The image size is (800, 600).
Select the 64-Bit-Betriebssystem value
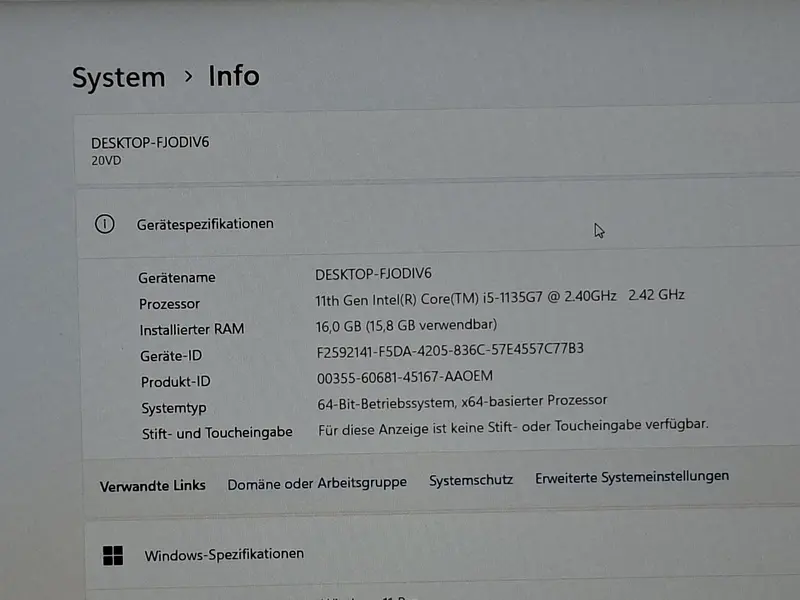pos(462,403)
